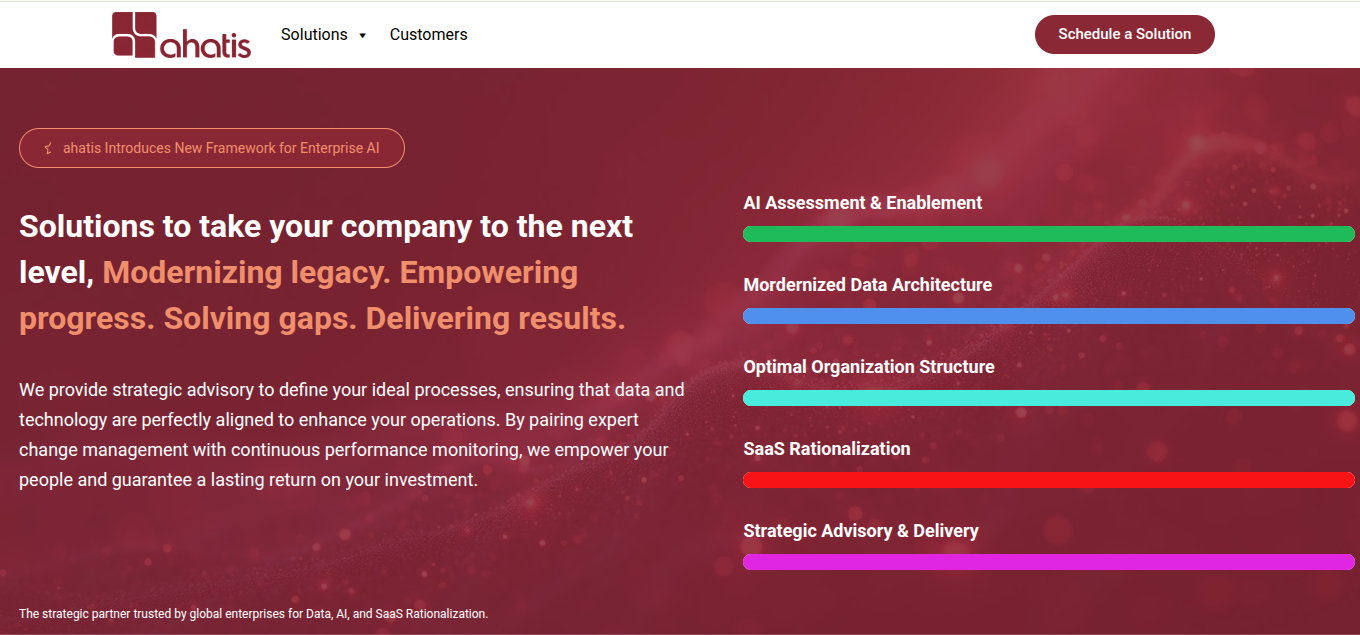Select AI Assessment & Enablement heading

click(x=862, y=203)
